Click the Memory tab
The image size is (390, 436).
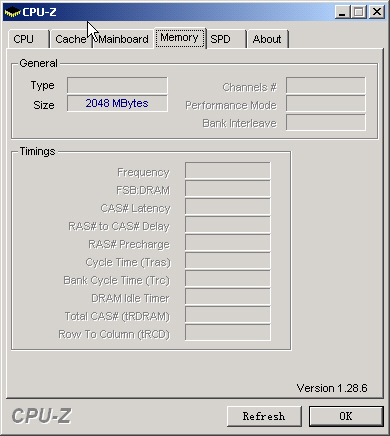tap(180, 38)
